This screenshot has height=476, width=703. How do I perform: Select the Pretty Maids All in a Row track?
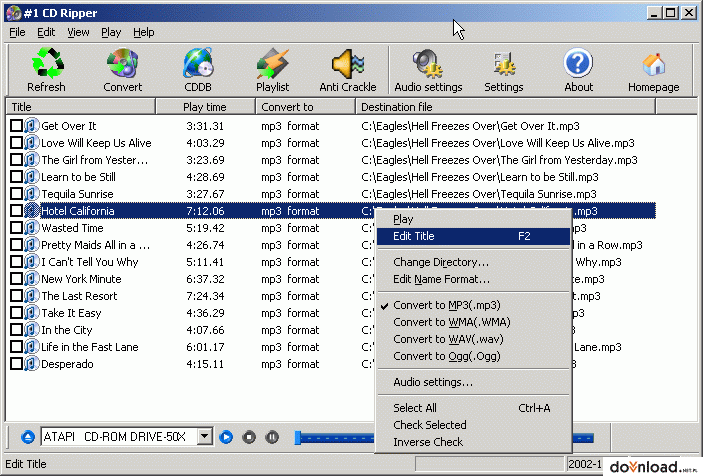point(95,245)
